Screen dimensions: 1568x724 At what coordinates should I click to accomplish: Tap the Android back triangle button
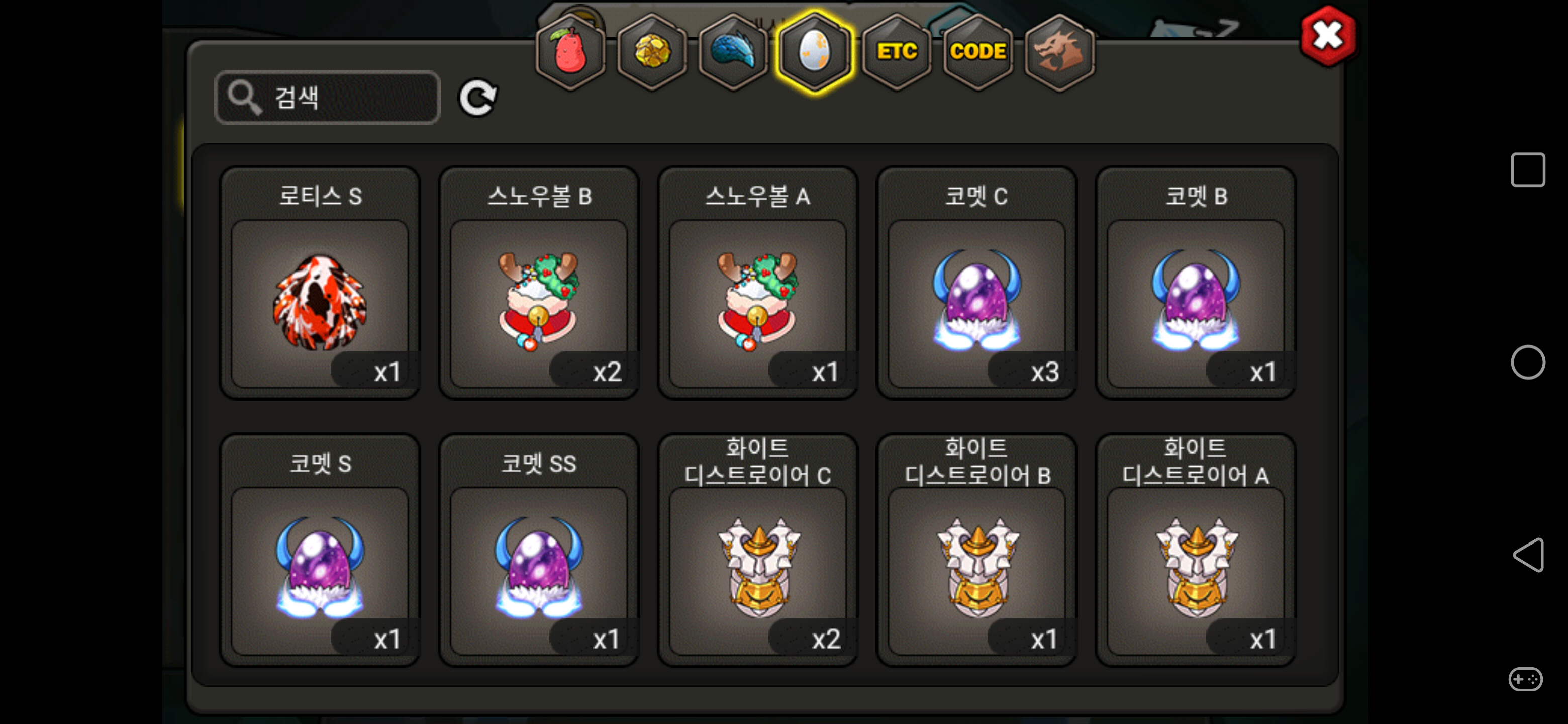(x=1528, y=555)
